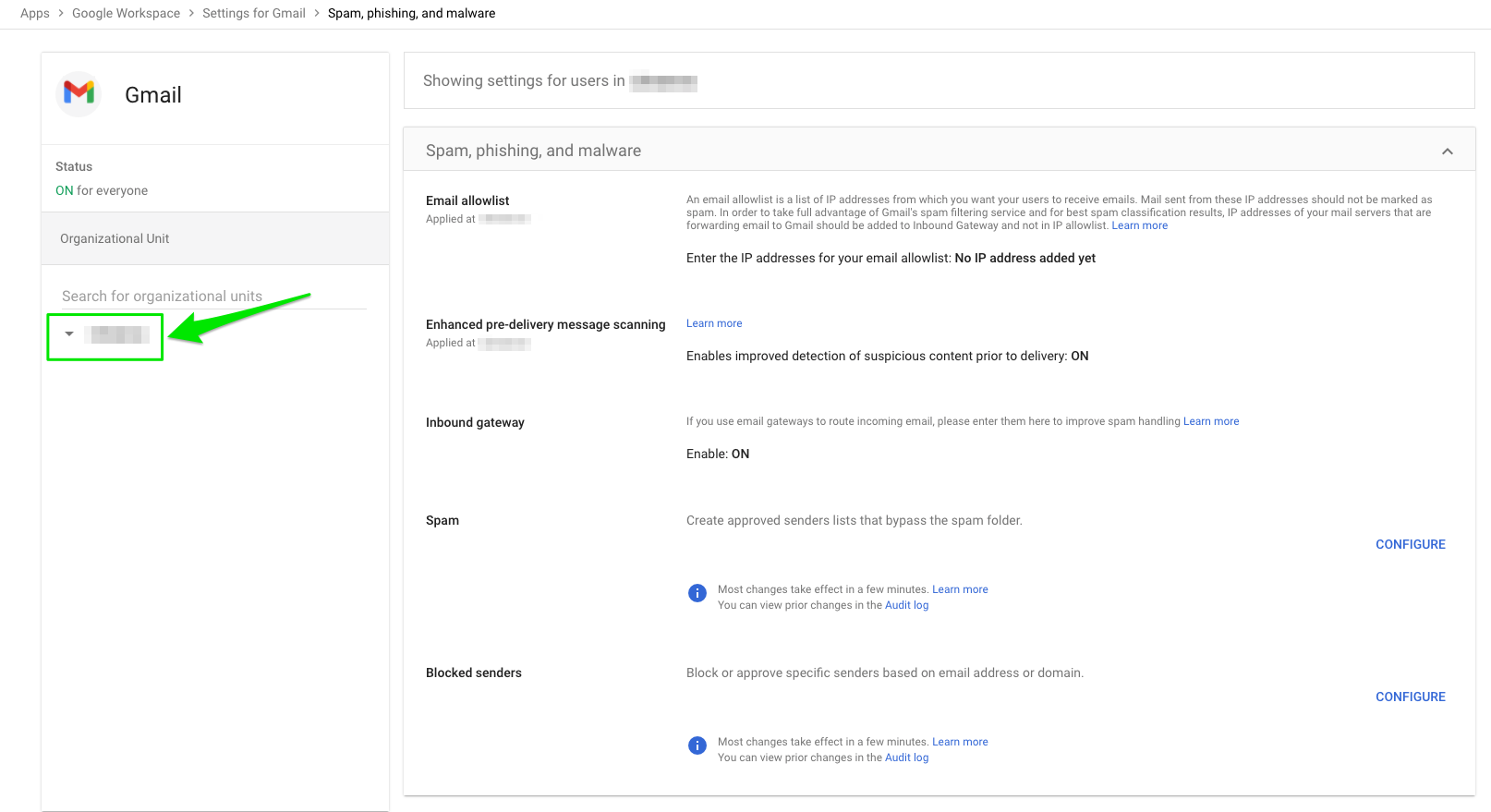The image size is (1491, 812).
Task: Click CONFIGURE for Spam
Action: tap(1410, 544)
